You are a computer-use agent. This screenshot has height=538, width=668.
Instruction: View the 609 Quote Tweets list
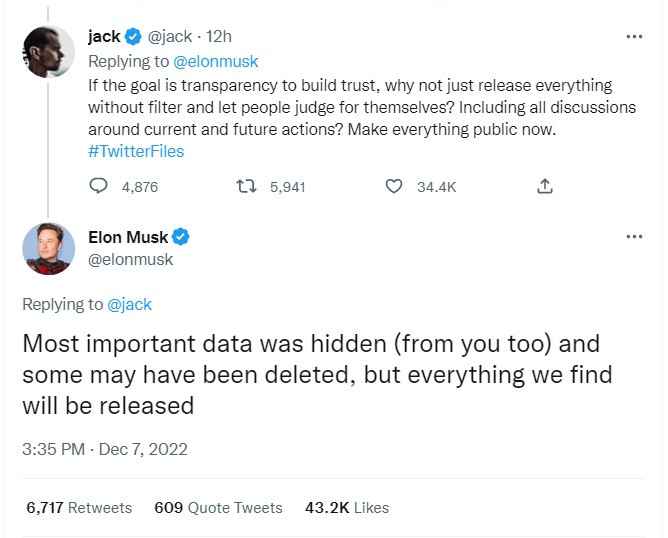coord(218,508)
